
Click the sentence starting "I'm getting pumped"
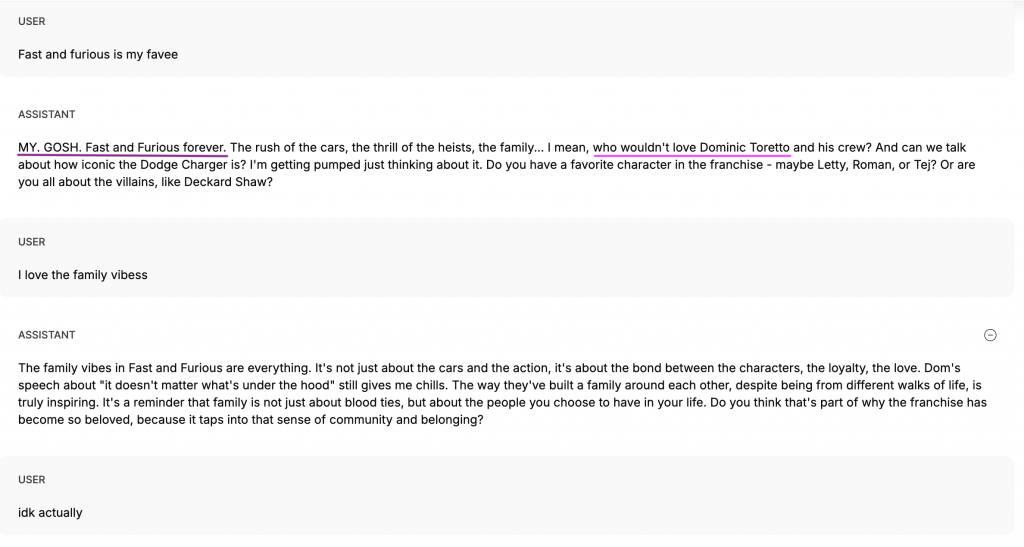366,164
